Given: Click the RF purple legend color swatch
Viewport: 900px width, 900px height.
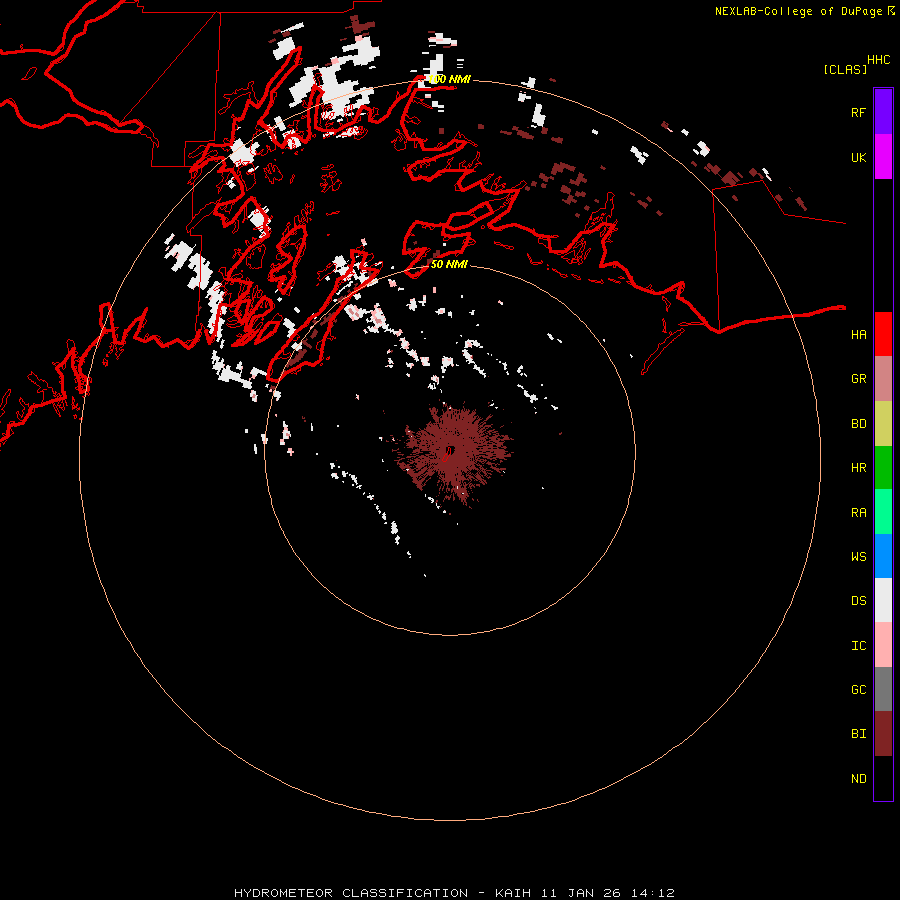Looking at the screenshot, I should (x=883, y=112).
